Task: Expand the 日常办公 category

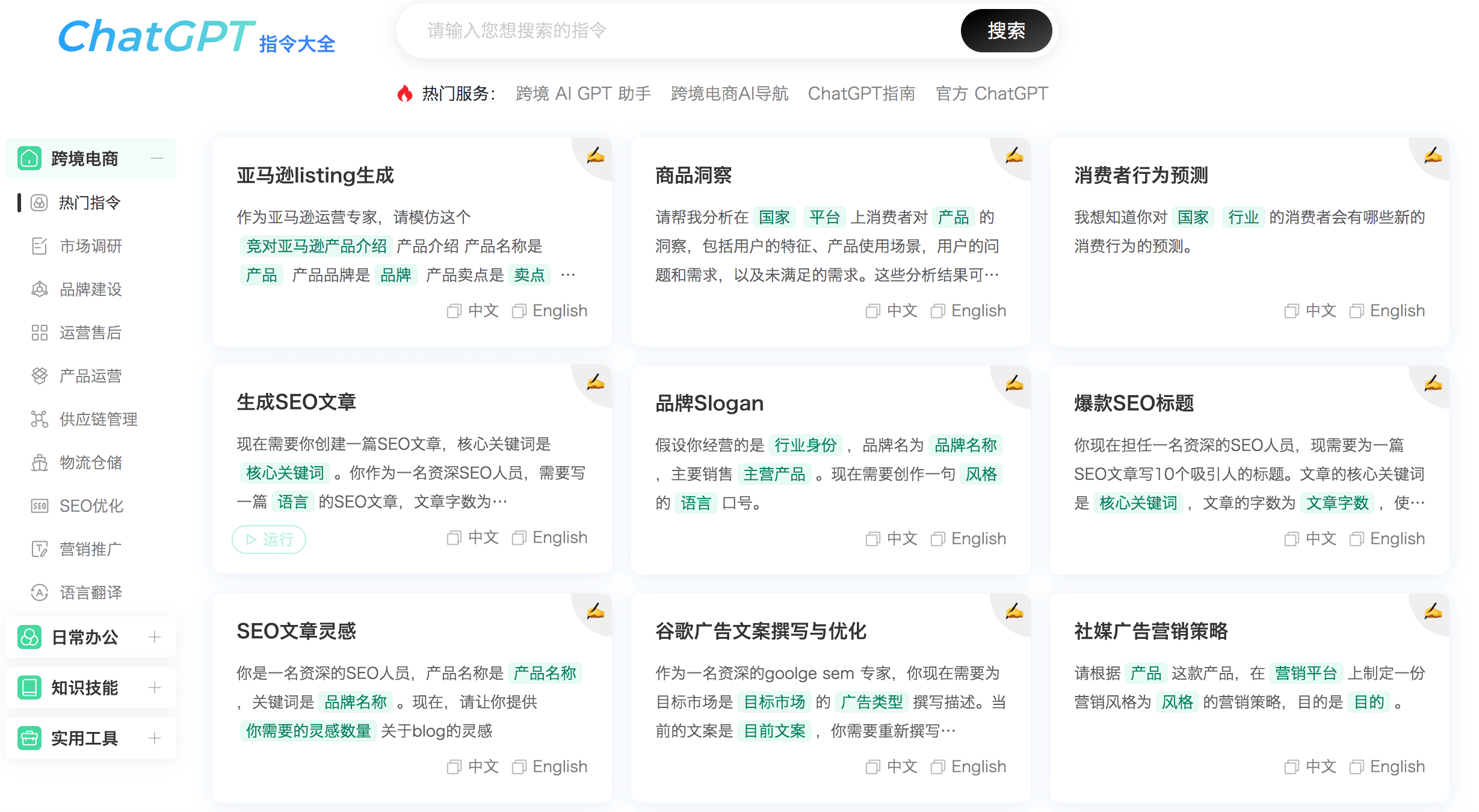Action: tap(155, 636)
